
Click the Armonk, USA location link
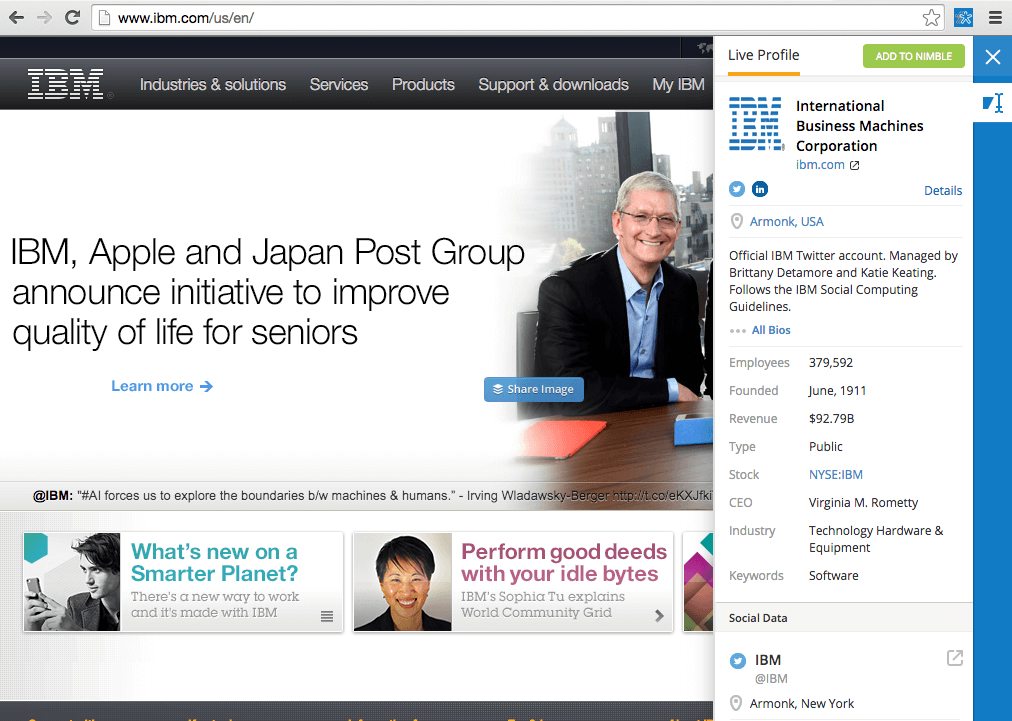(787, 221)
